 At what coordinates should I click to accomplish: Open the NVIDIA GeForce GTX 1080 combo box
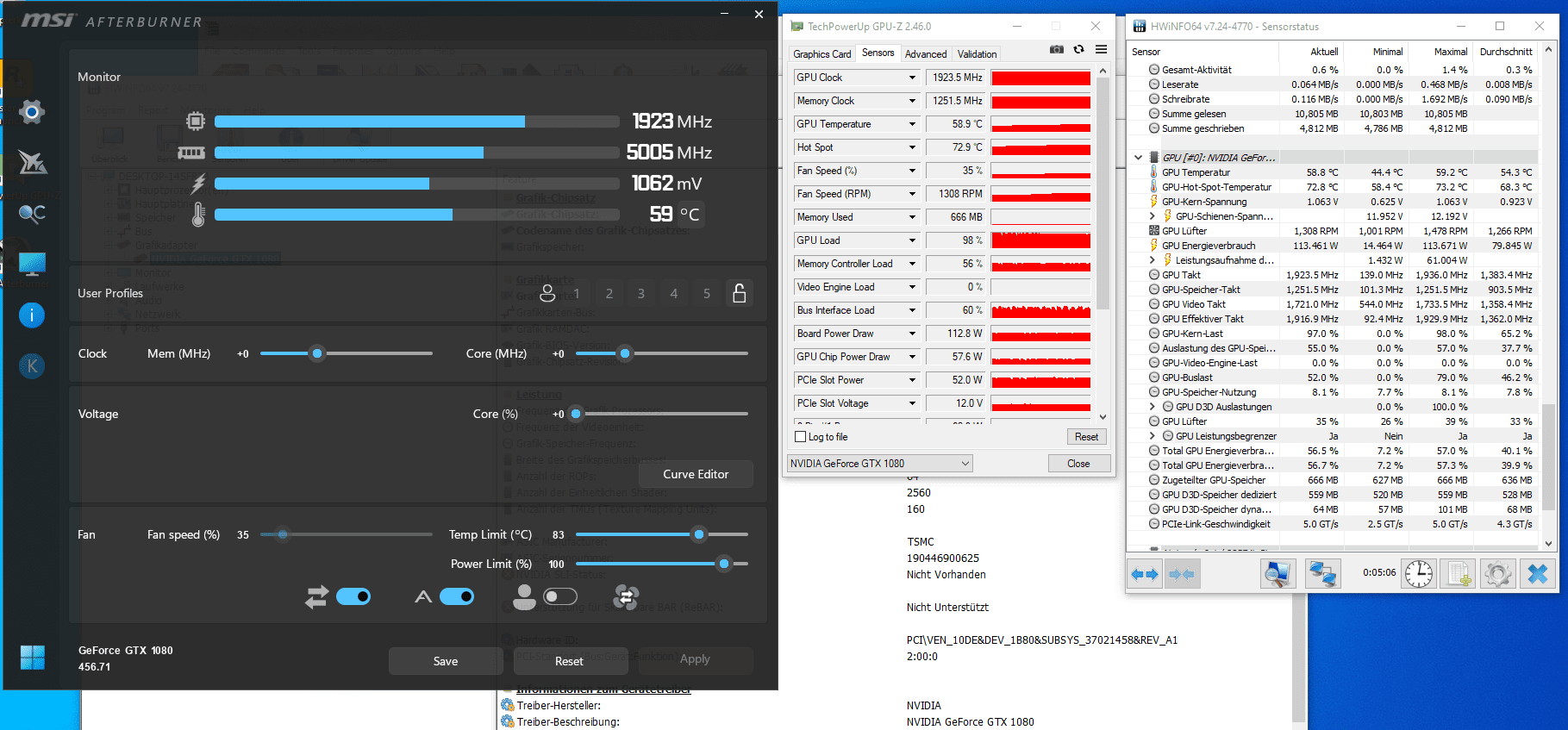[x=879, y=464]
